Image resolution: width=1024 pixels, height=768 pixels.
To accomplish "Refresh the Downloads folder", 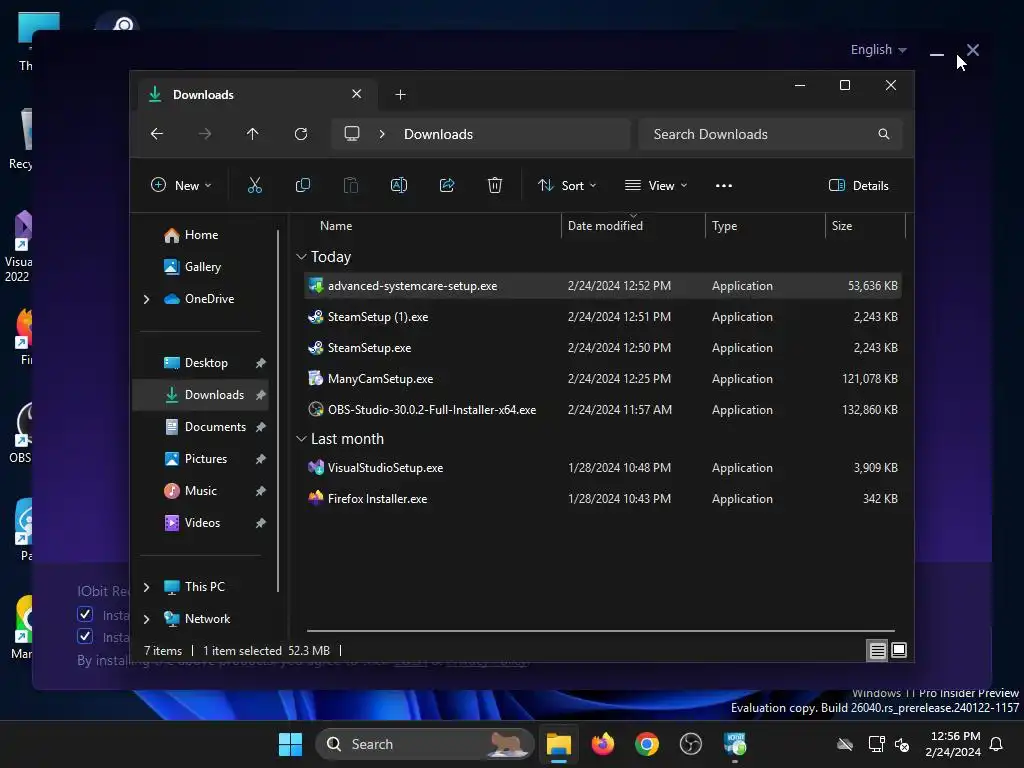I will click(x=300, y=134).
